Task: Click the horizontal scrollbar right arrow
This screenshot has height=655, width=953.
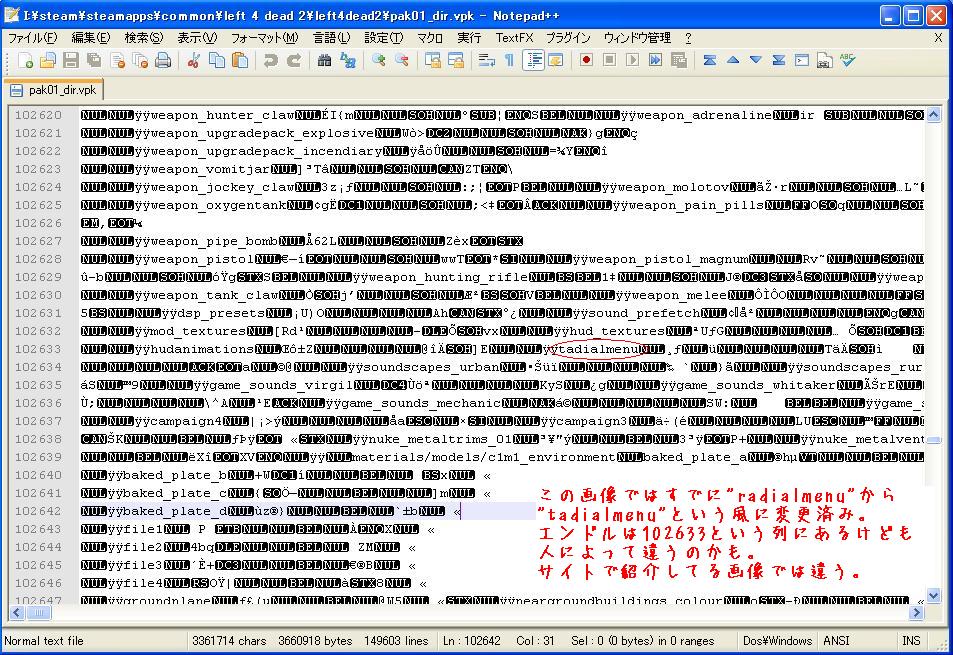Action: click(x=915, y=613)
